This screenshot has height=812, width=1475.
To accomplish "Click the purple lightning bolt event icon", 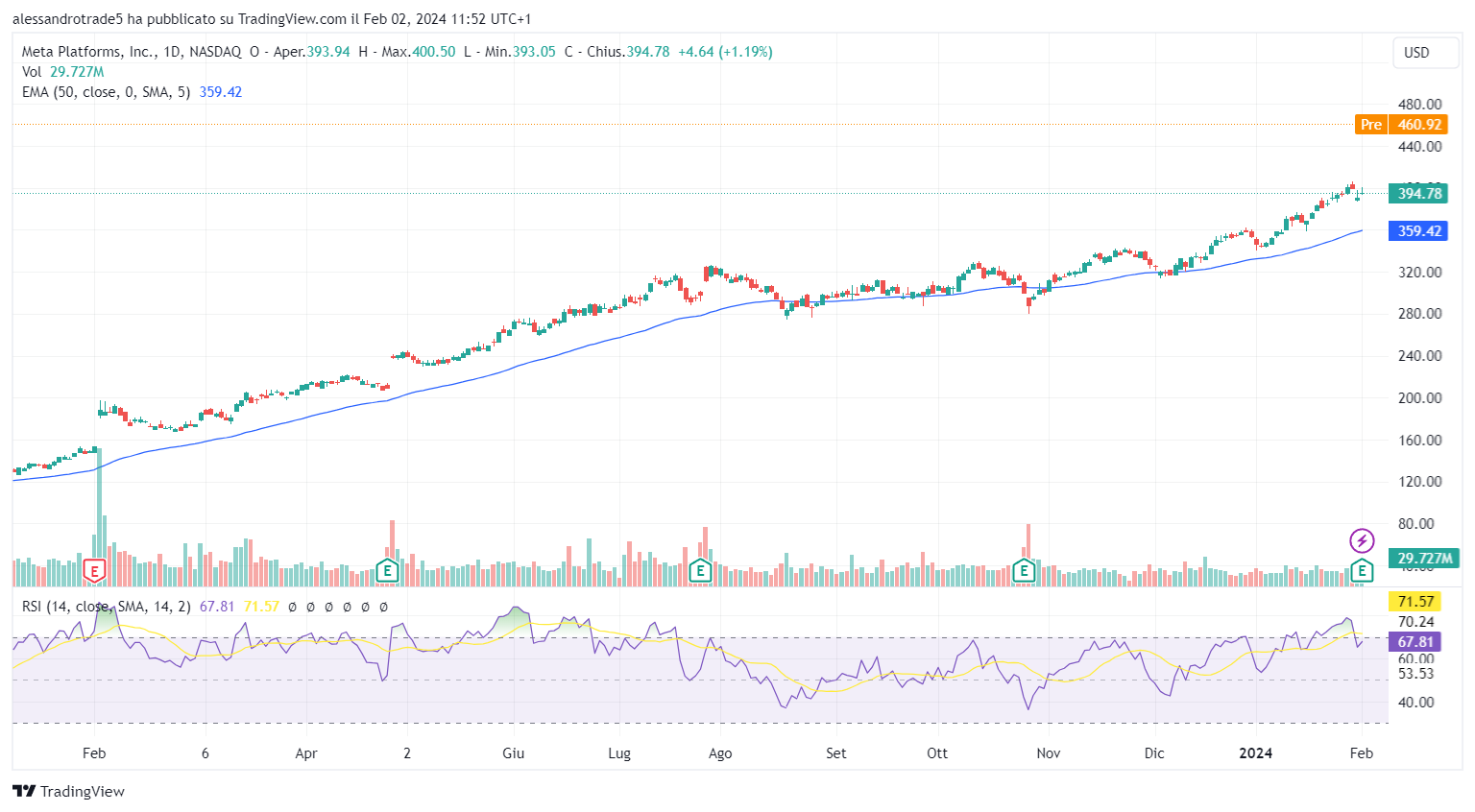I will pos(1362,540).
